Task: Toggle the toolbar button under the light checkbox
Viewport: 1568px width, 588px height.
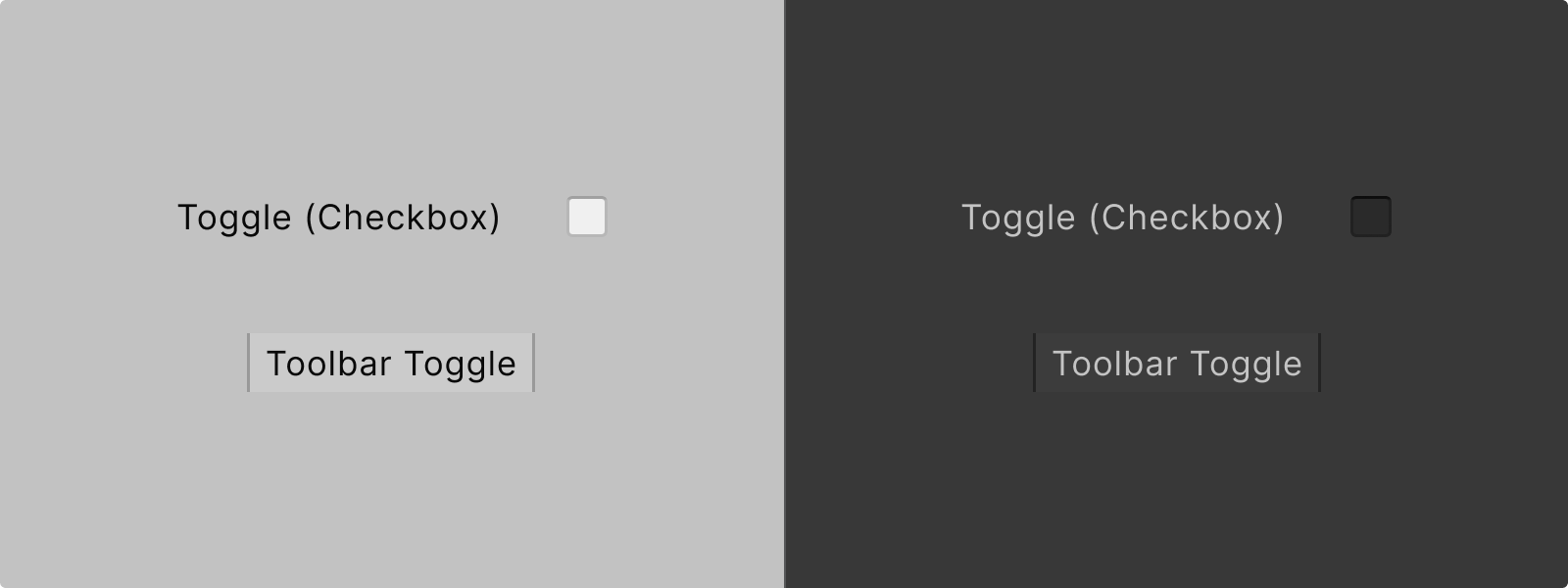Action: (x=391, y=363)
